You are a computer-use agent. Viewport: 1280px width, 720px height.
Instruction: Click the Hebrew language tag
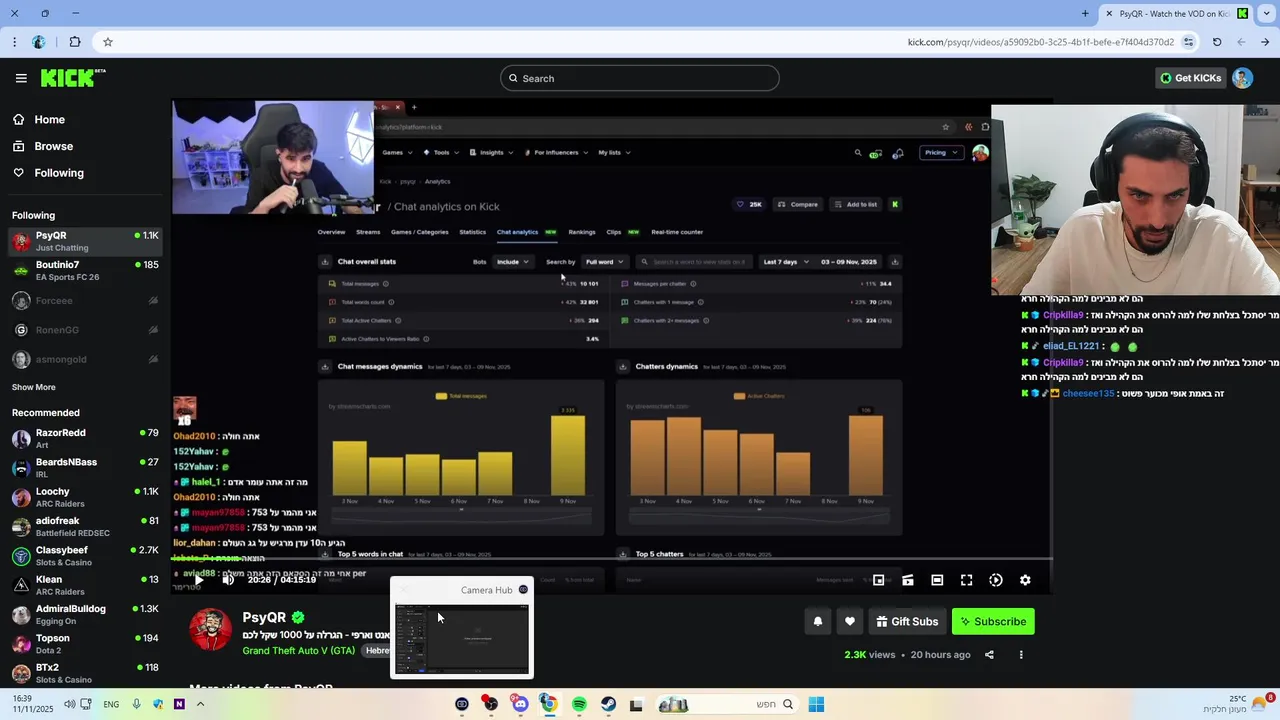coord(377,651)
